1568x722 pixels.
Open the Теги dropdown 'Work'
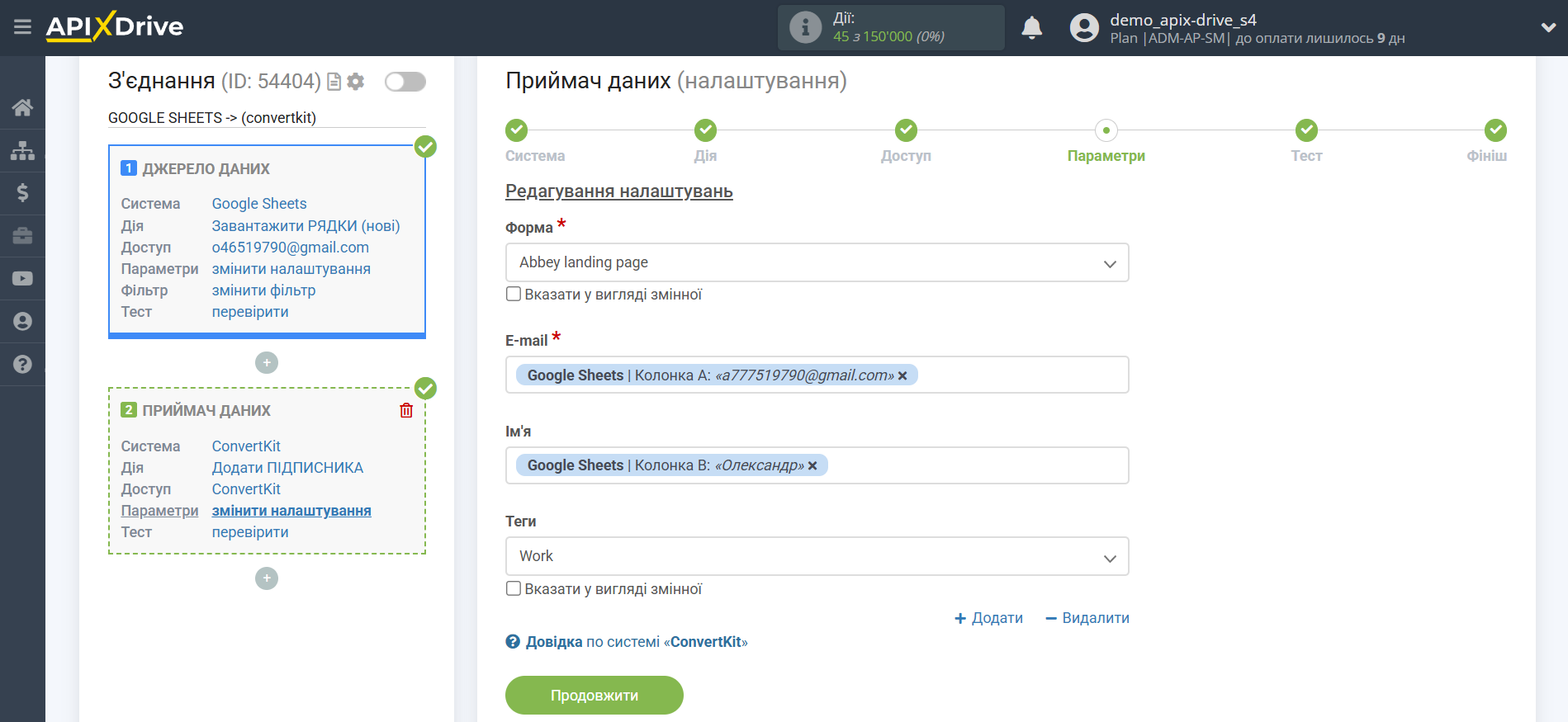817,556
